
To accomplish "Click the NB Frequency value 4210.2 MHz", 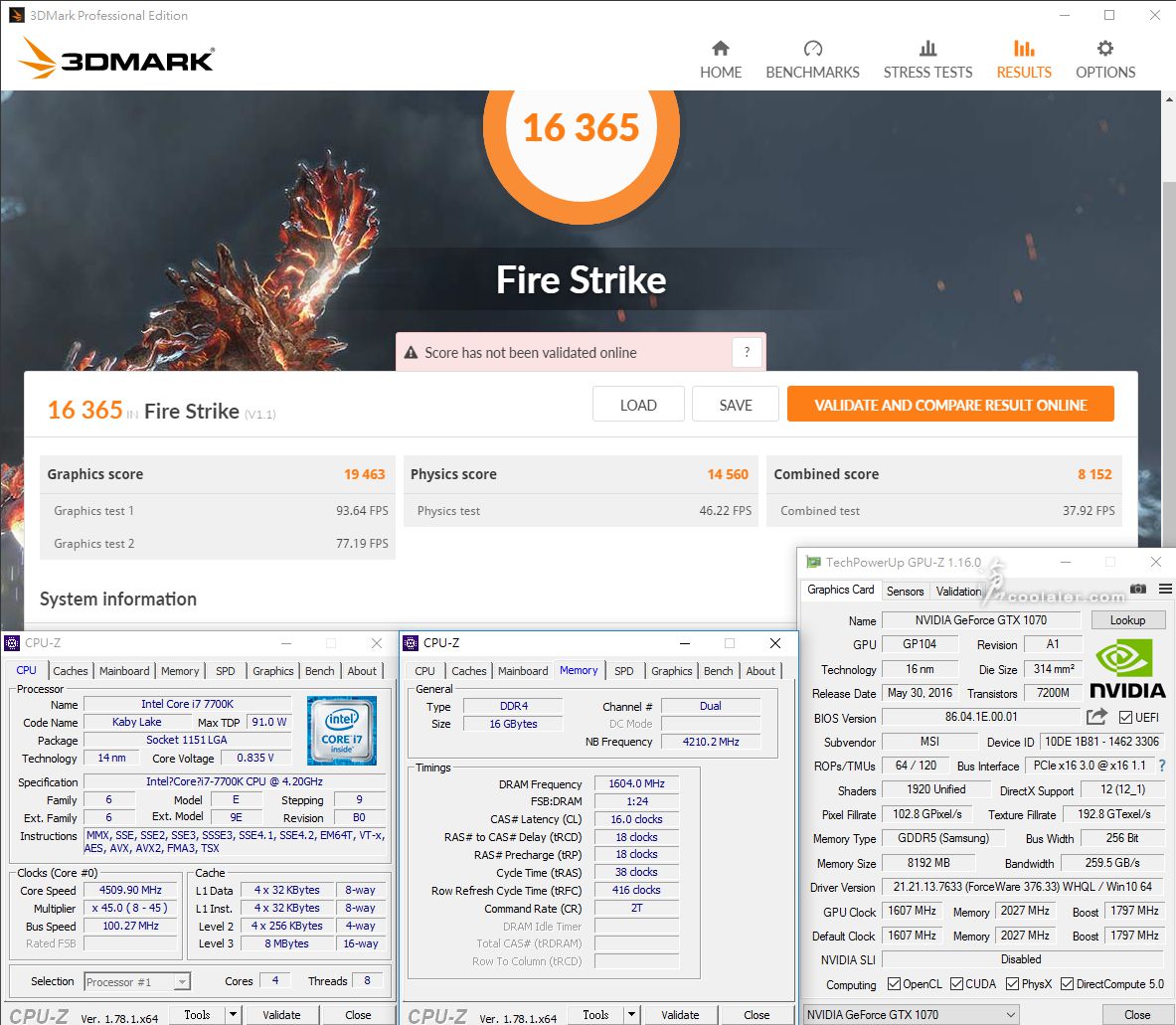I will coord(710,742).
